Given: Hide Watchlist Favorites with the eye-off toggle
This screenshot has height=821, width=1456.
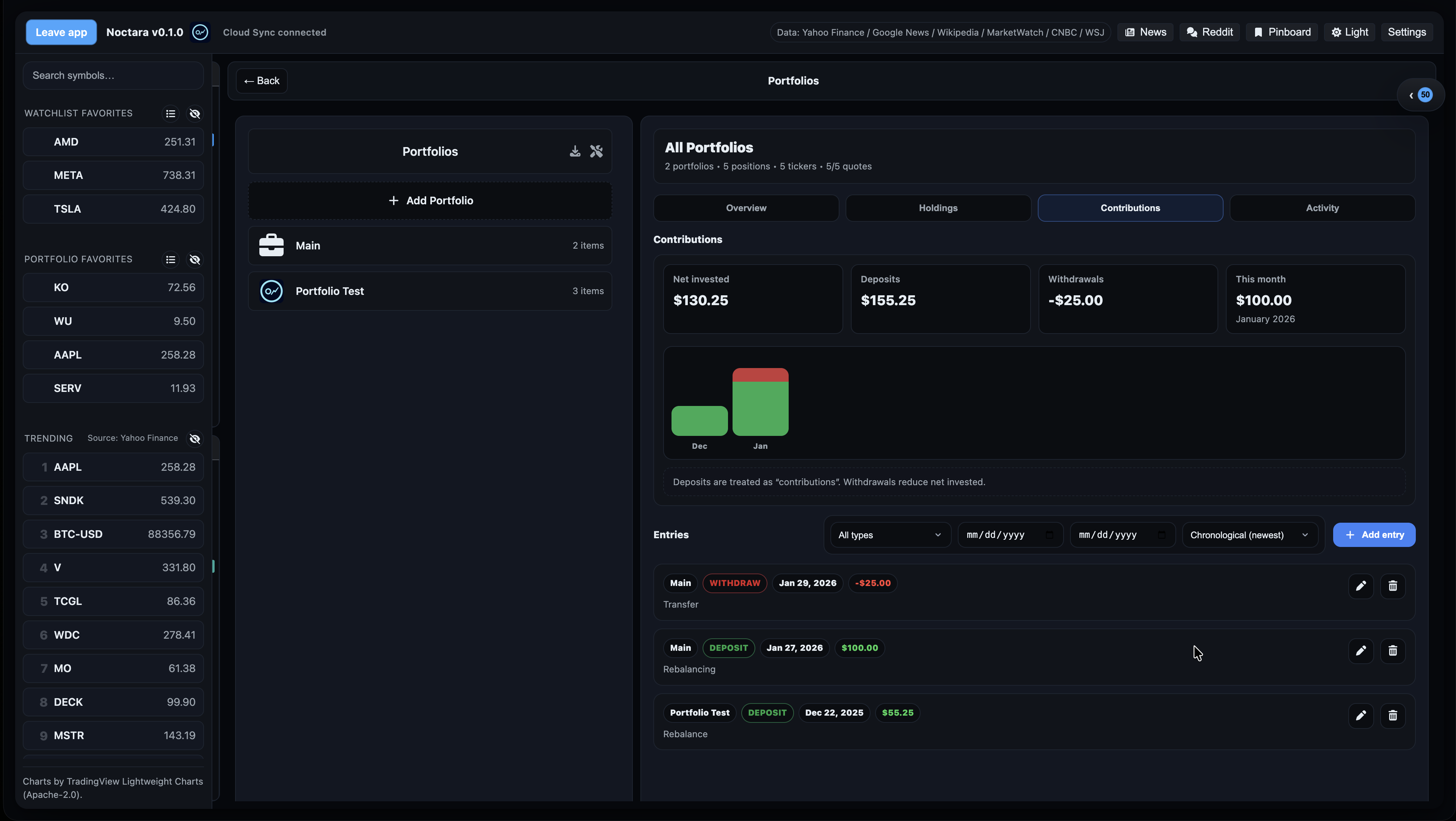Looking at the screenshot, I should pyautogui.click(x=195, y=114).
